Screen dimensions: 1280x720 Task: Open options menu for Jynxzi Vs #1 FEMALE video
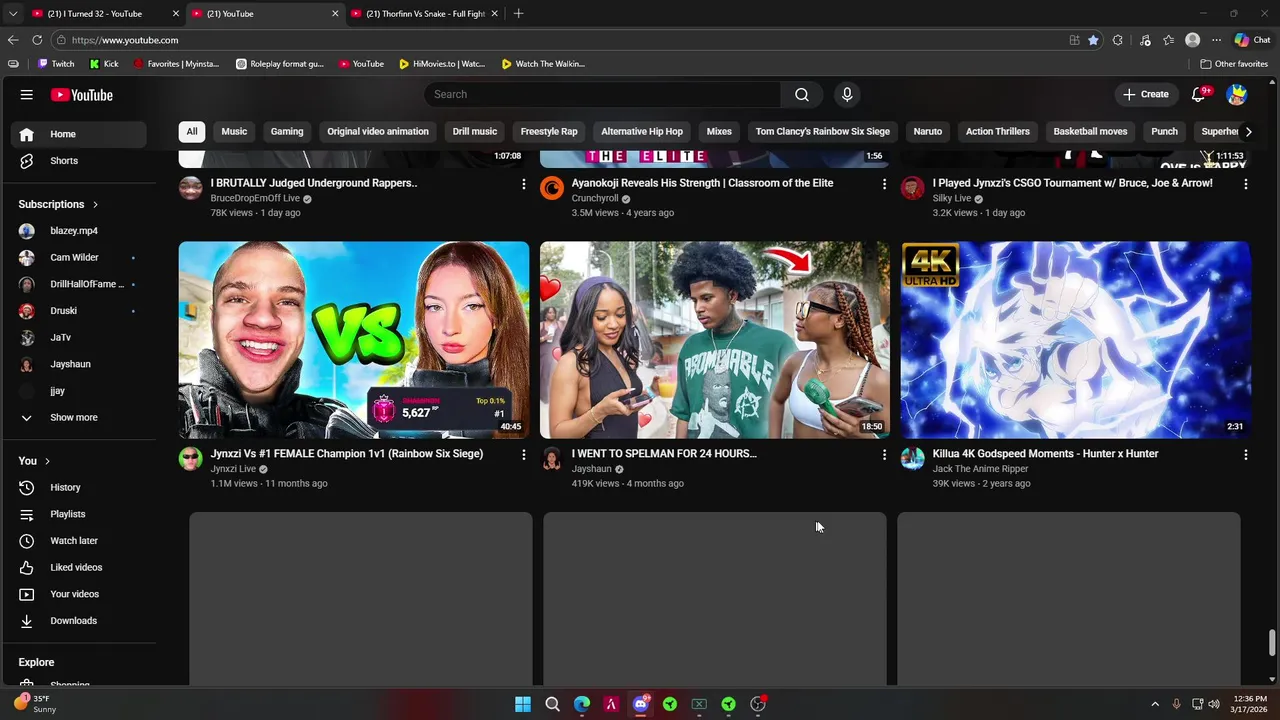click(x=523, y=454)
